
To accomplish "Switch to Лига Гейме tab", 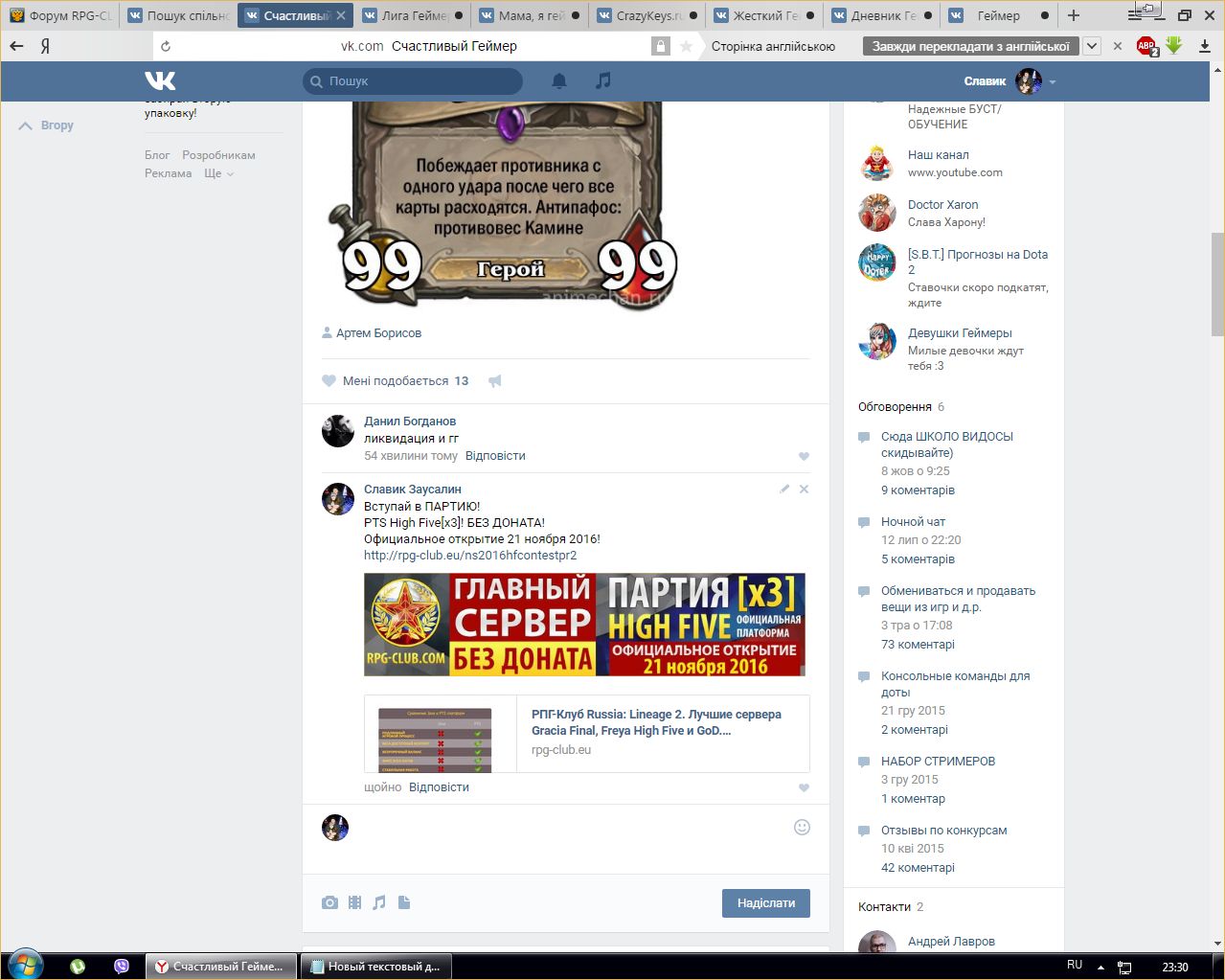I will [x=413, y=15].
